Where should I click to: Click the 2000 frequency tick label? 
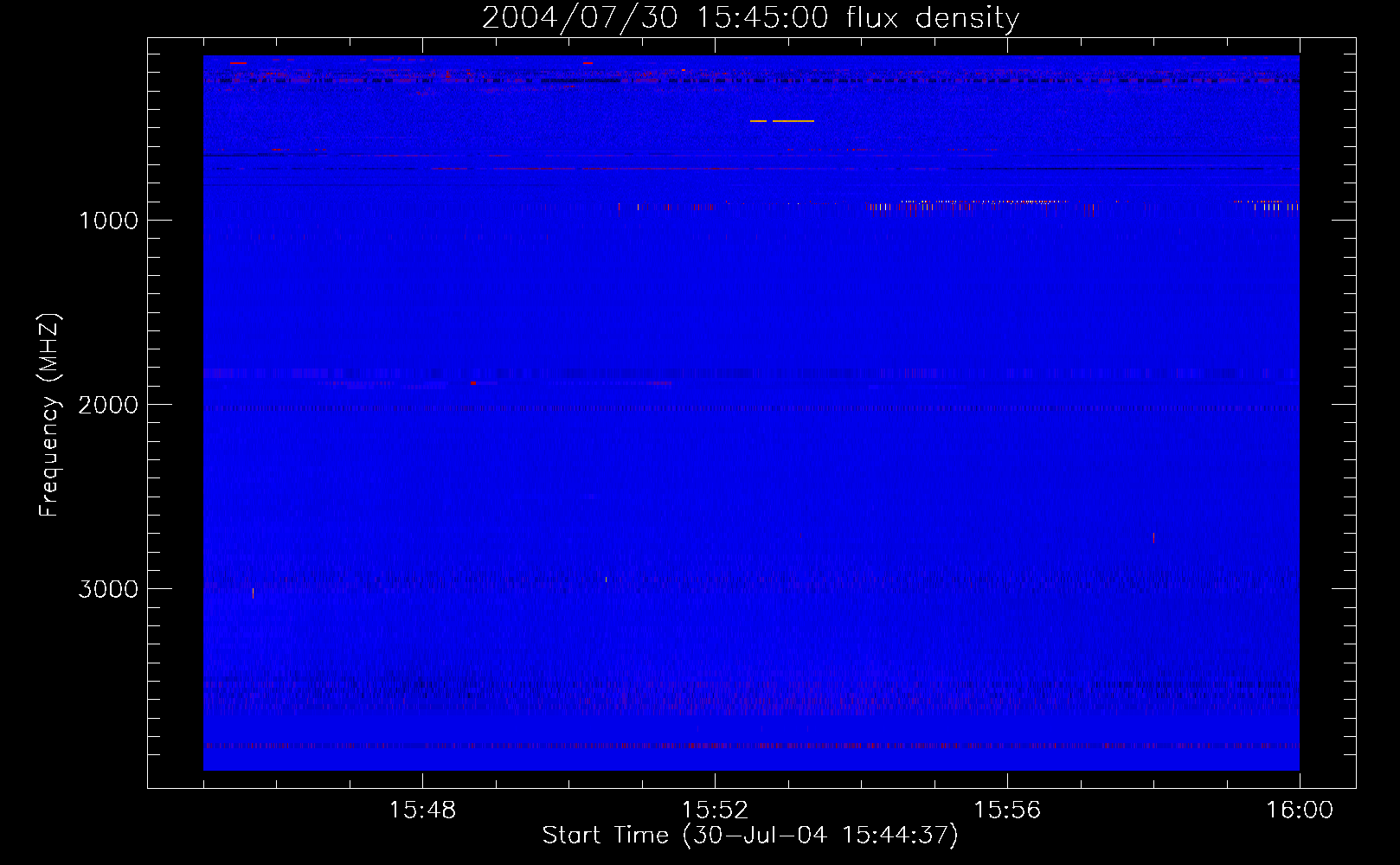point(108,405)
